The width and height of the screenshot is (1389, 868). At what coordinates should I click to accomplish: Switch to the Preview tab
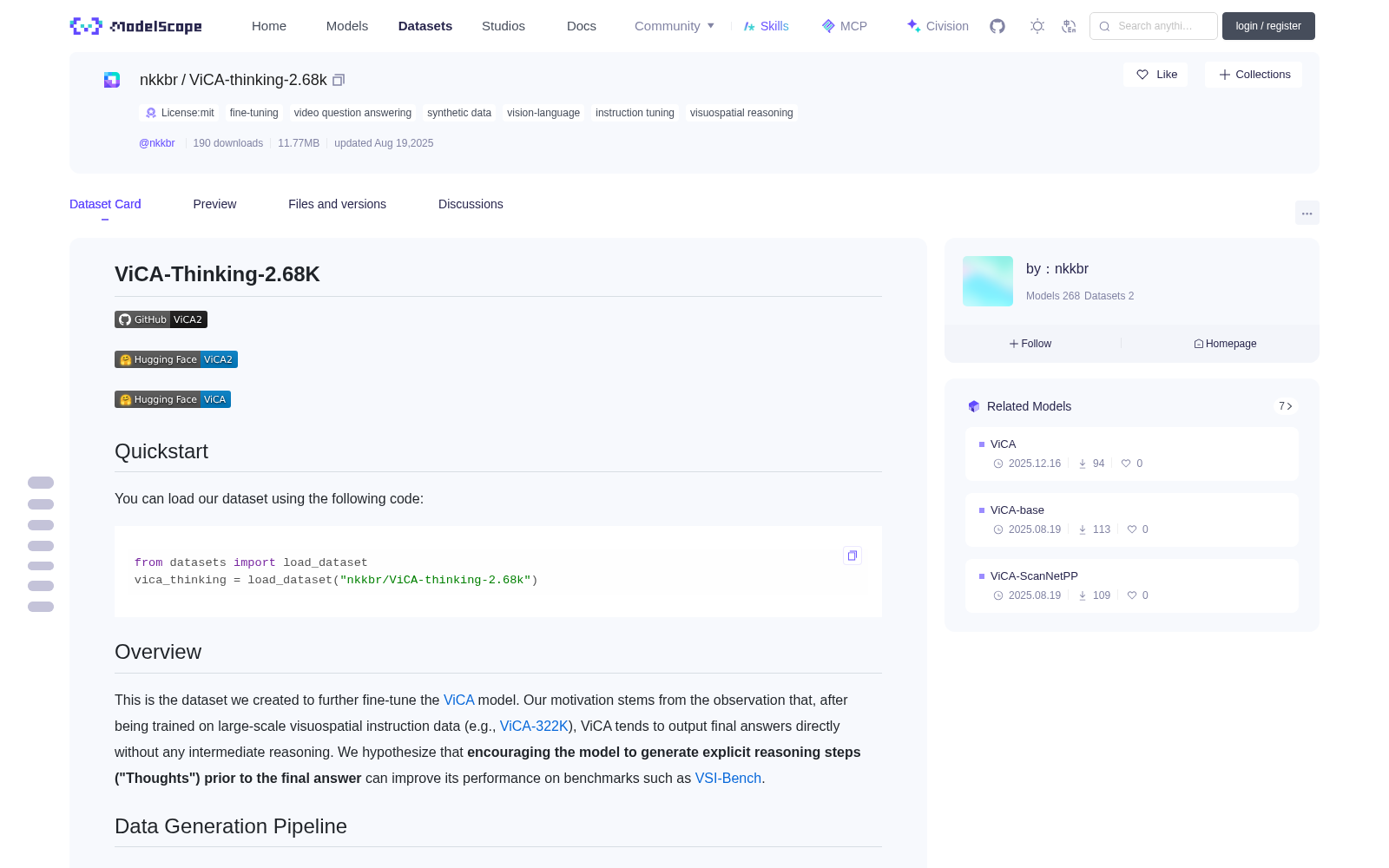click(x=214, y=204)
